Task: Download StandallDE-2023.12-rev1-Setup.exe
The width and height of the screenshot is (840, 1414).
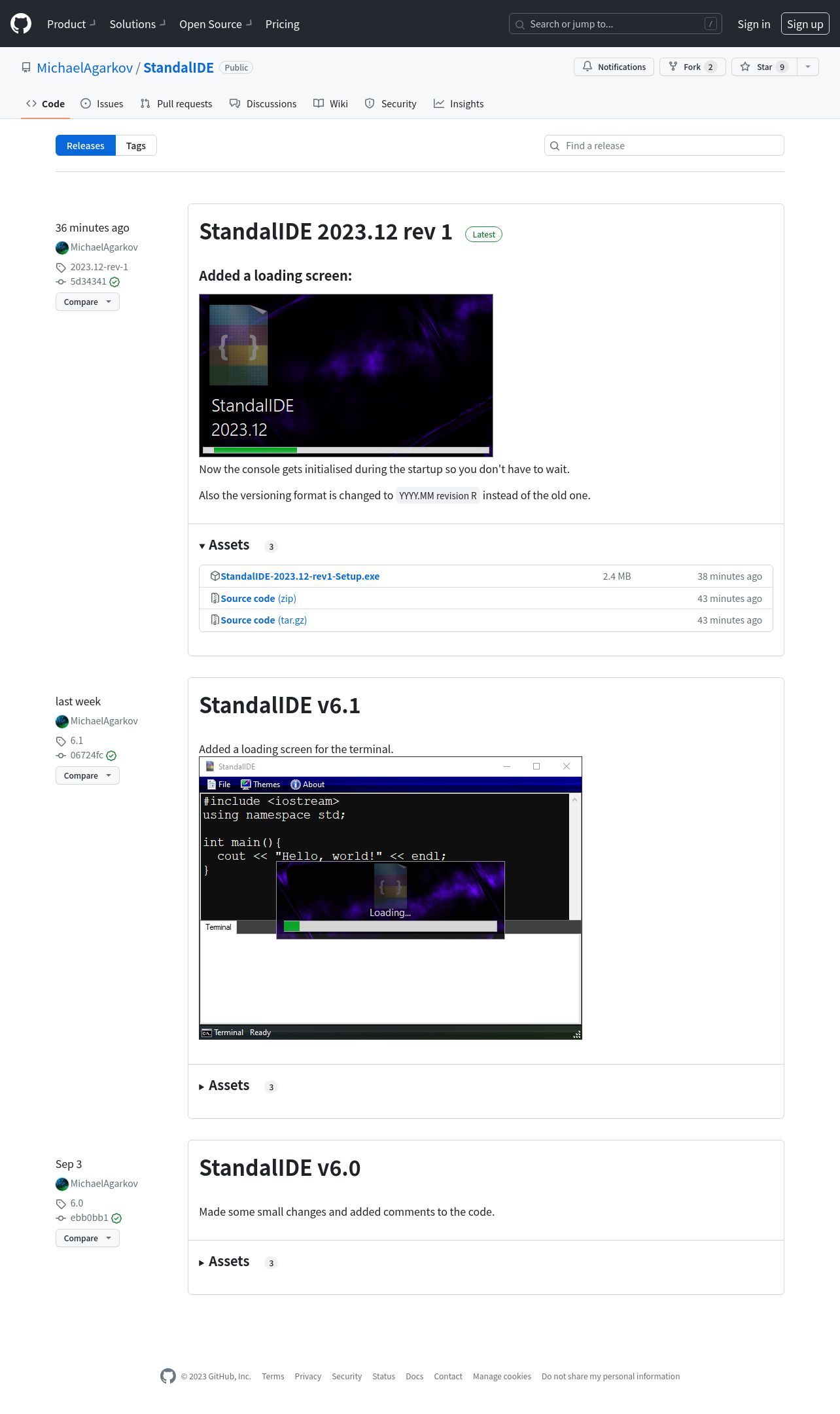Action: point(300,576)
